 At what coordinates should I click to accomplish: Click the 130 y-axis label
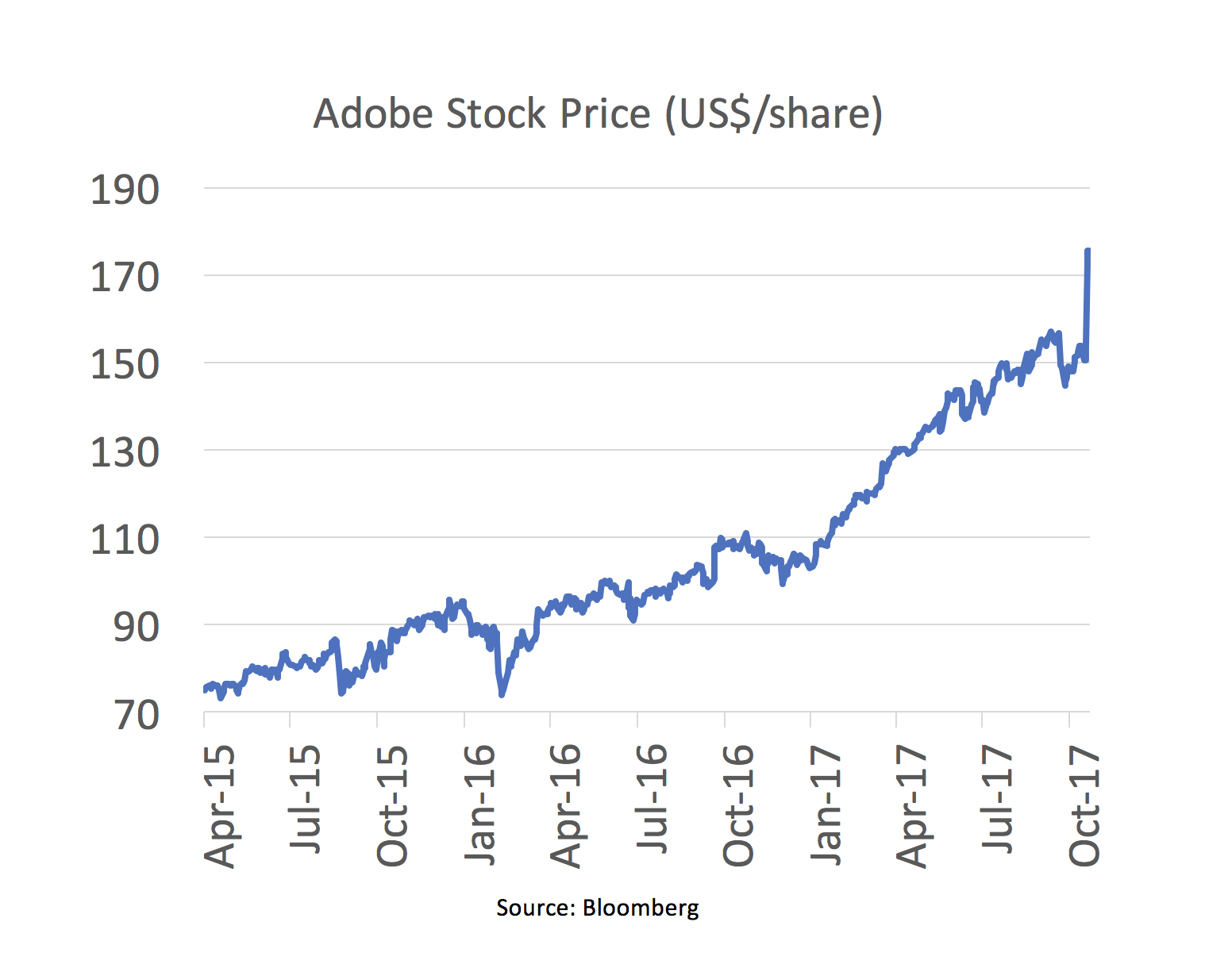(x=125, y=452)
